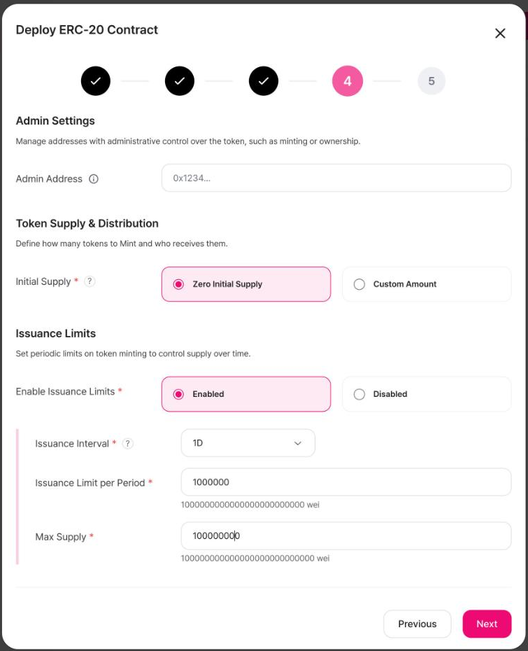Click the current step 4 indicator
This screenshot has width=528, height=651.
pos(347,81)
